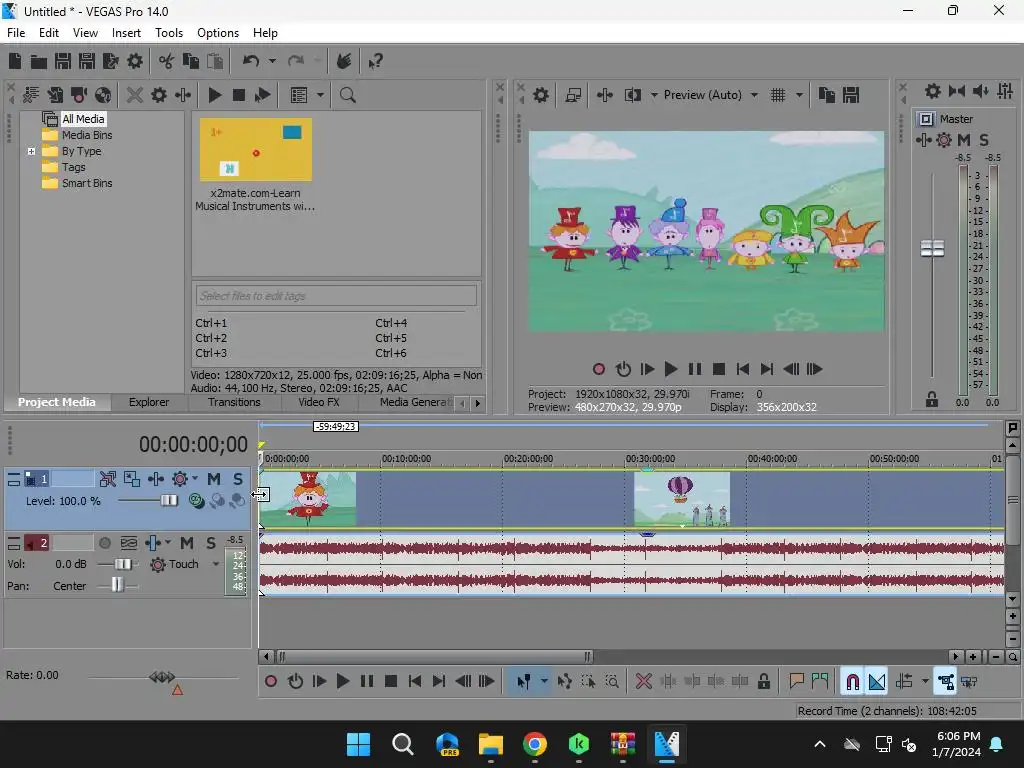Mute video track 1
This screenshot has width=1024, height=768.
coord(214,479)
